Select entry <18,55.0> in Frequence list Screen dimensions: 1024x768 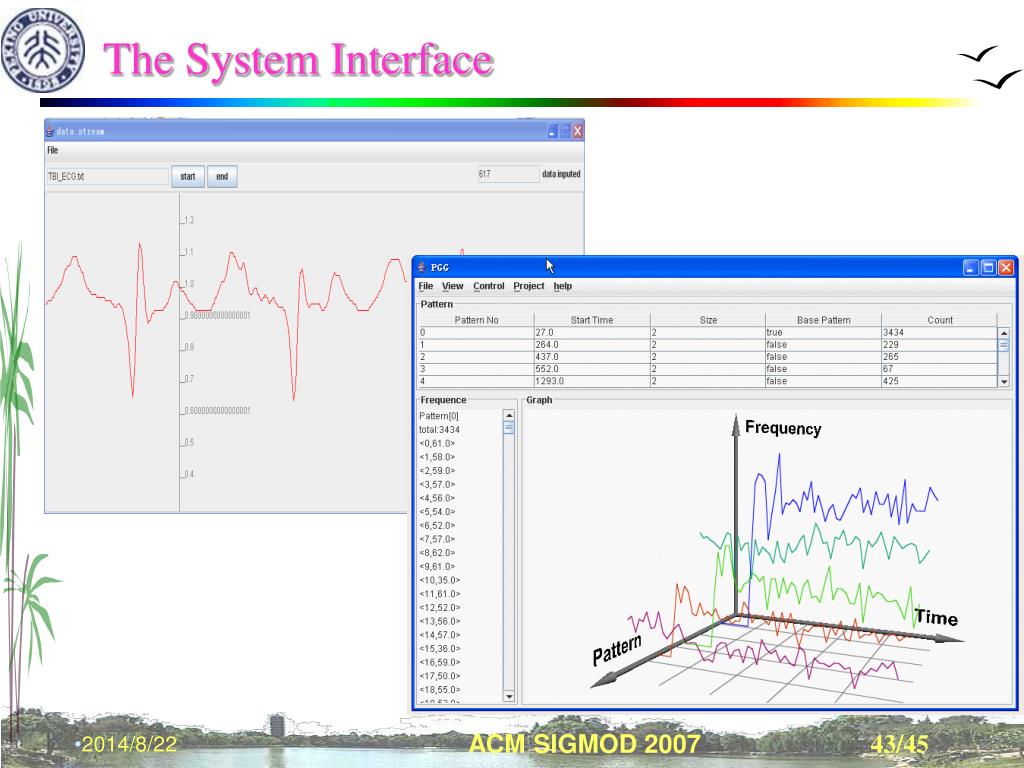[x=440, y=690]
